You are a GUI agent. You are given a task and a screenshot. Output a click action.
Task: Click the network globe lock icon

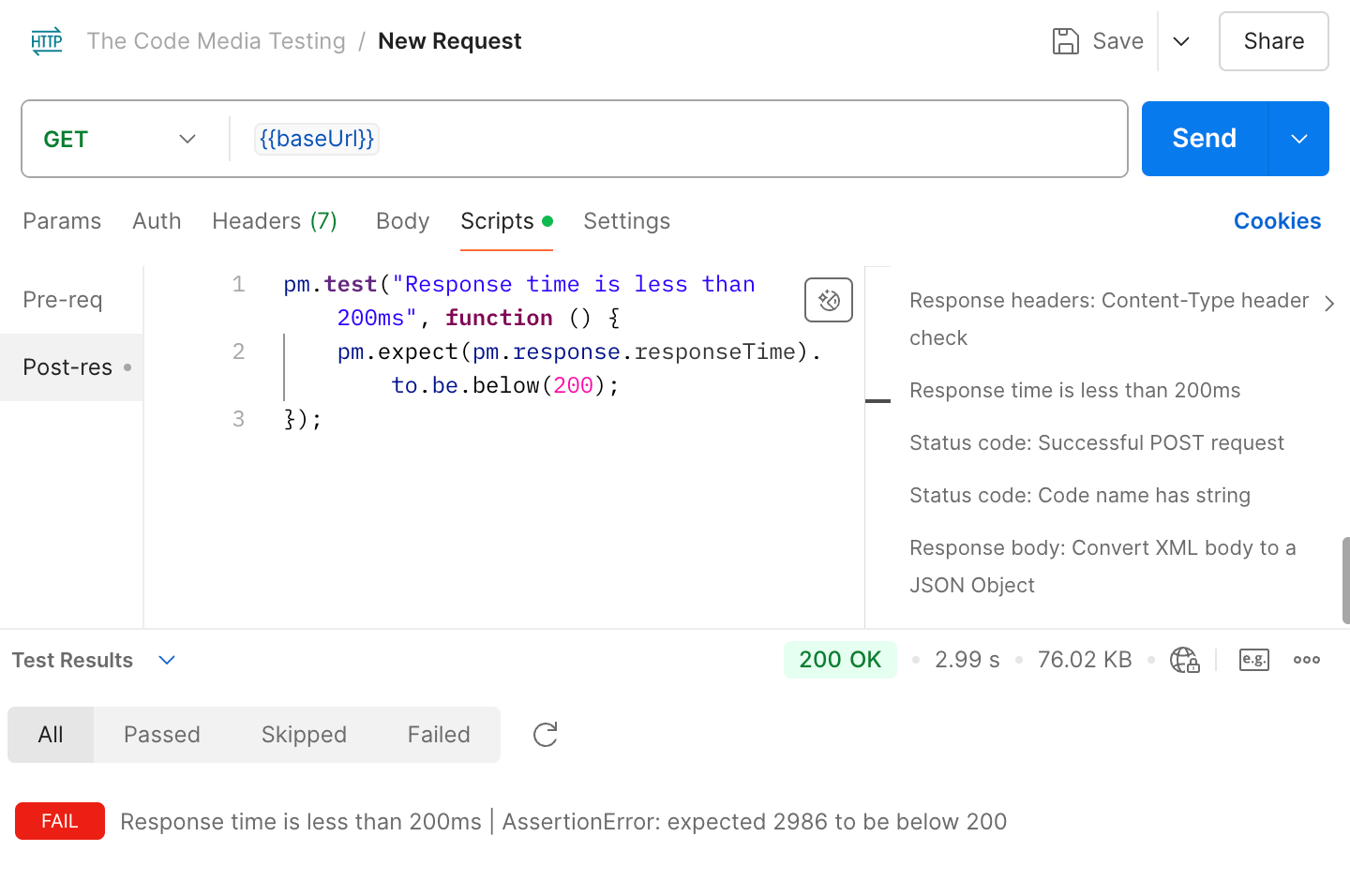pyautogui.click(x=1185, y=660)
